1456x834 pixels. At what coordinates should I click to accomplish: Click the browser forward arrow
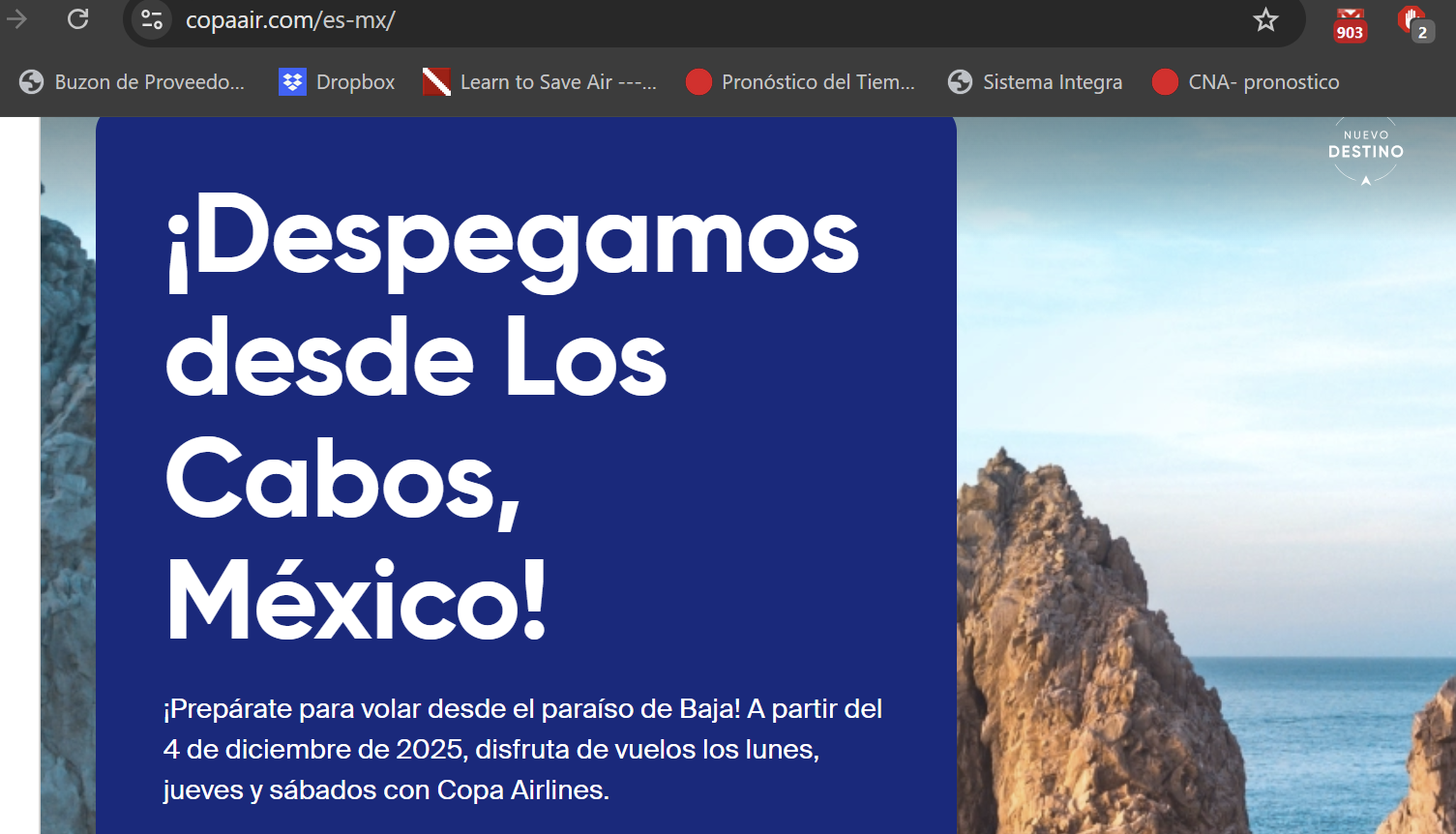pos(16,18)
